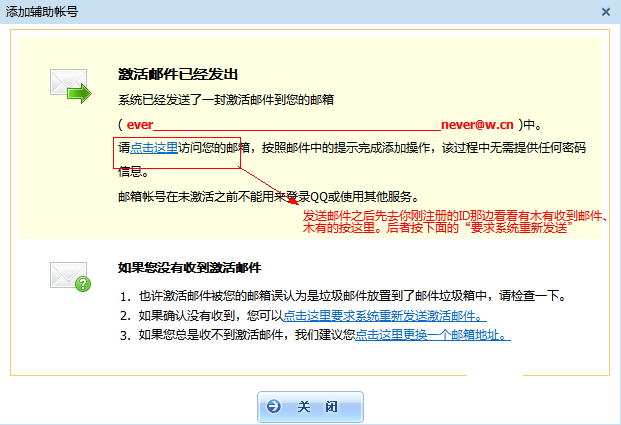Click 点击这里要求系统重新发送激活邮件 link
This screenshot has width=621, height=425.
(x=385, y=316)
